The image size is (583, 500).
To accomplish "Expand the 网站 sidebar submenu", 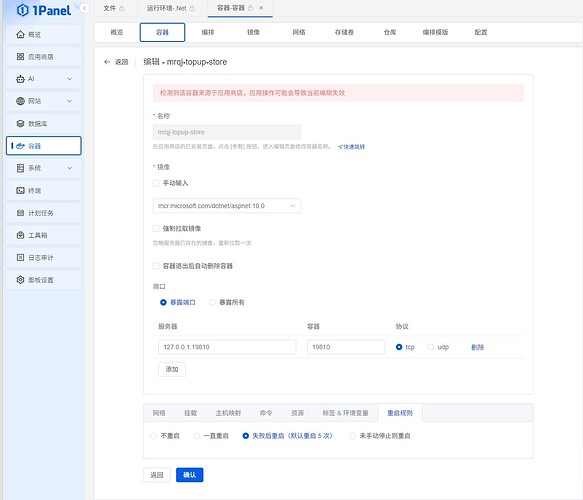I will tap(70, 101).
